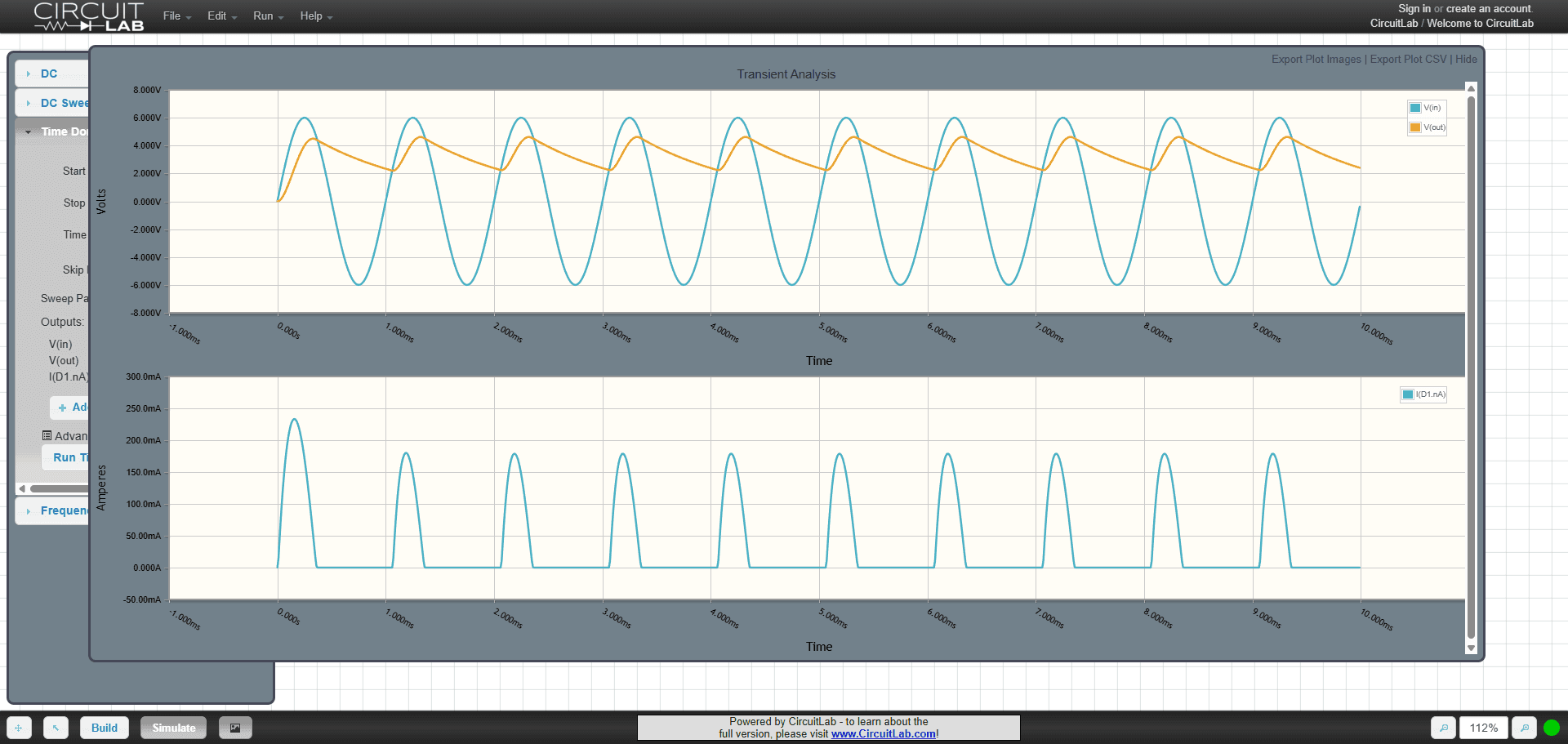Click the Sign in link
This screenshot has width=1568, height=744.
[1414, 9]
